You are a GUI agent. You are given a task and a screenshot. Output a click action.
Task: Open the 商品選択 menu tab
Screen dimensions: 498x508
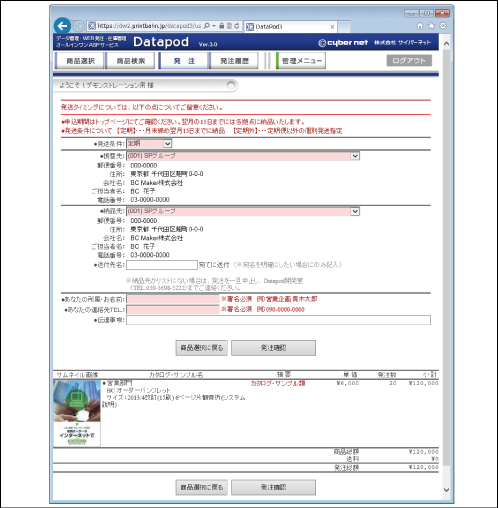(x=80, y=61)
